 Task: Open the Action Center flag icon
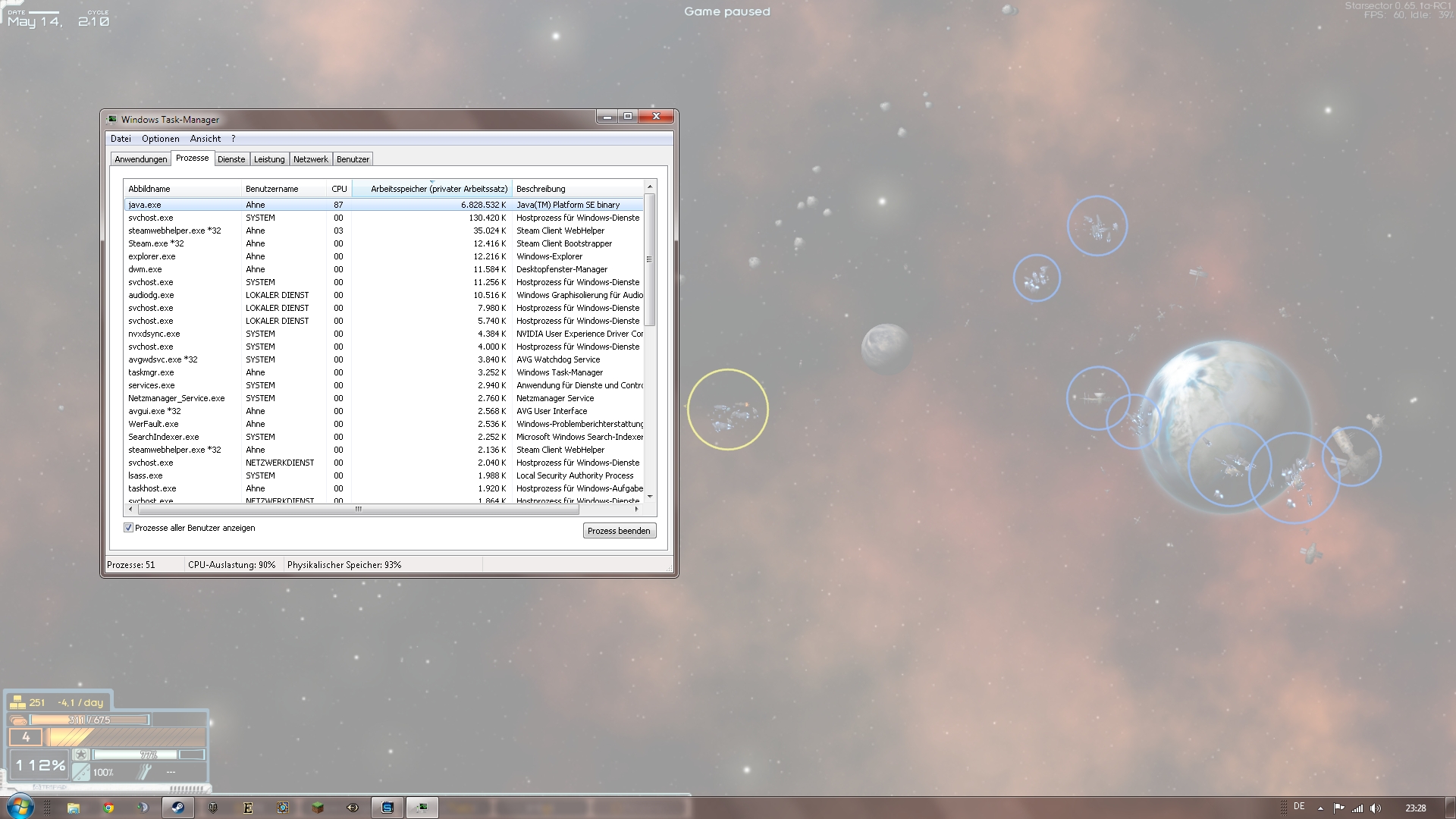coord(1339,808)
